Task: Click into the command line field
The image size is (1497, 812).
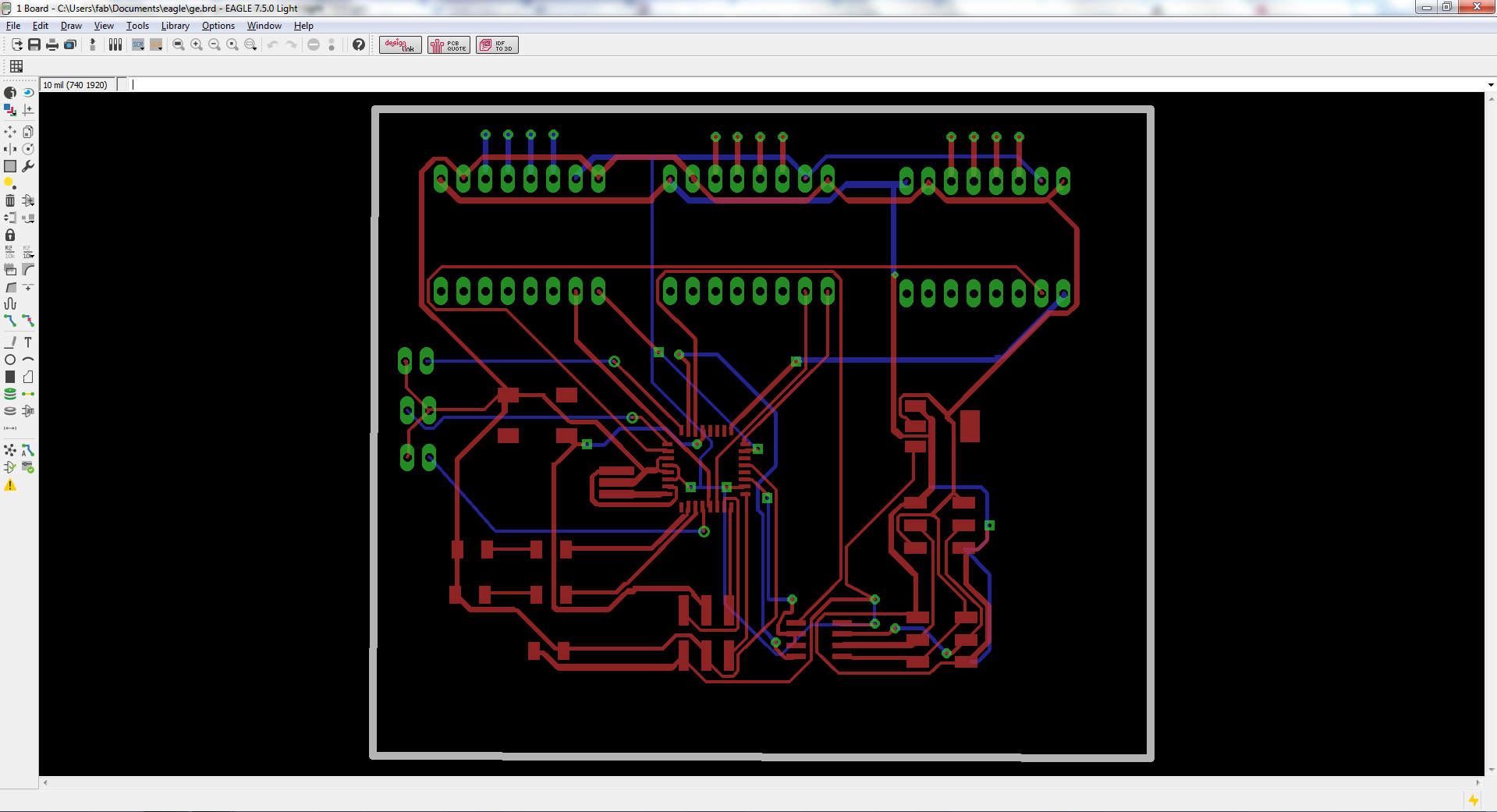Action: click(807, 85)
